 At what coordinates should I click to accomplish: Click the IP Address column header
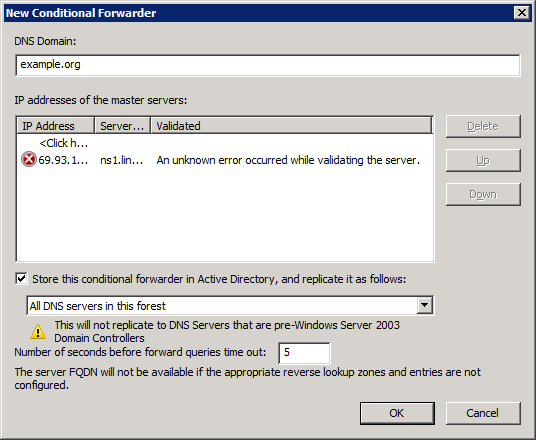[55, 125]
